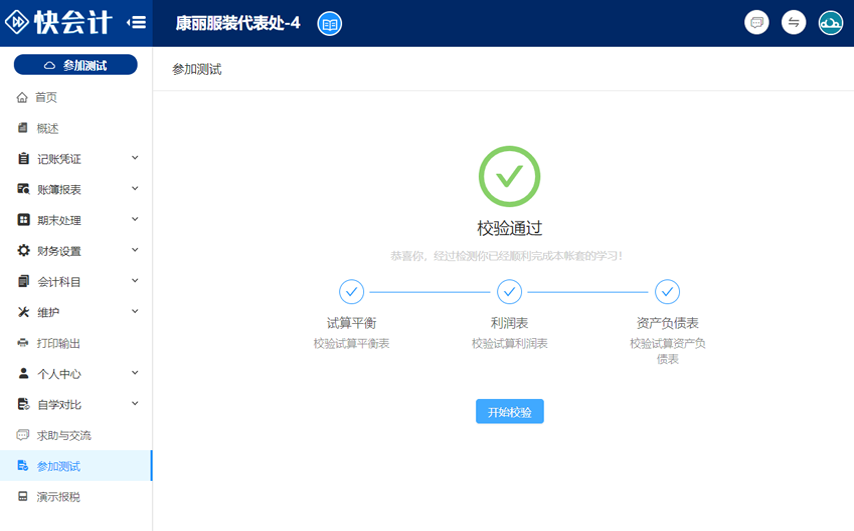Open 演示报税 in the sidebar

(x=58, y=497)
